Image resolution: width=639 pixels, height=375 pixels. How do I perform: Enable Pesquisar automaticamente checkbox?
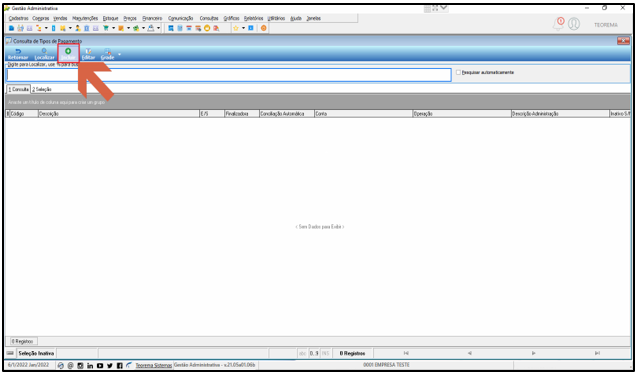458,73
